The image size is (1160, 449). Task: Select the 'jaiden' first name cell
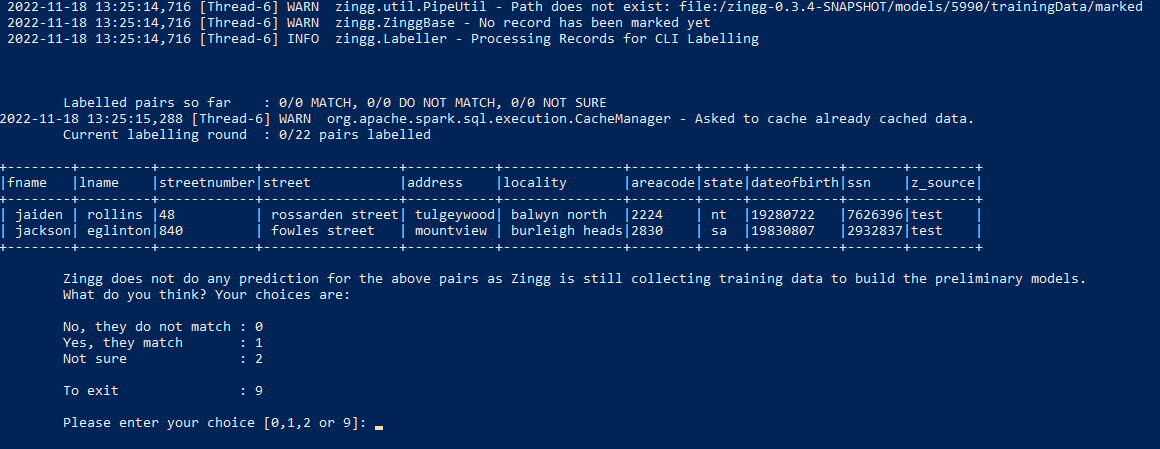click(41, 215)
